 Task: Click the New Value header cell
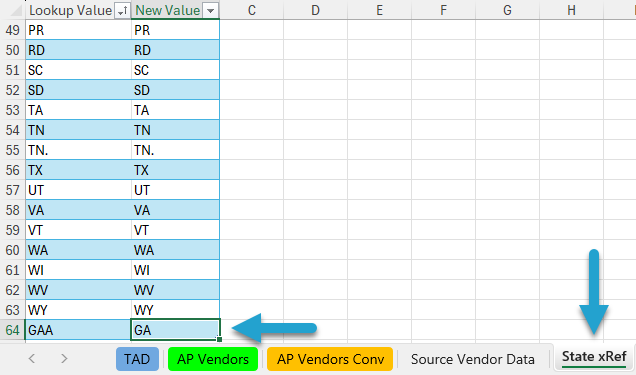pyautogui.click(x=175, y=11)
